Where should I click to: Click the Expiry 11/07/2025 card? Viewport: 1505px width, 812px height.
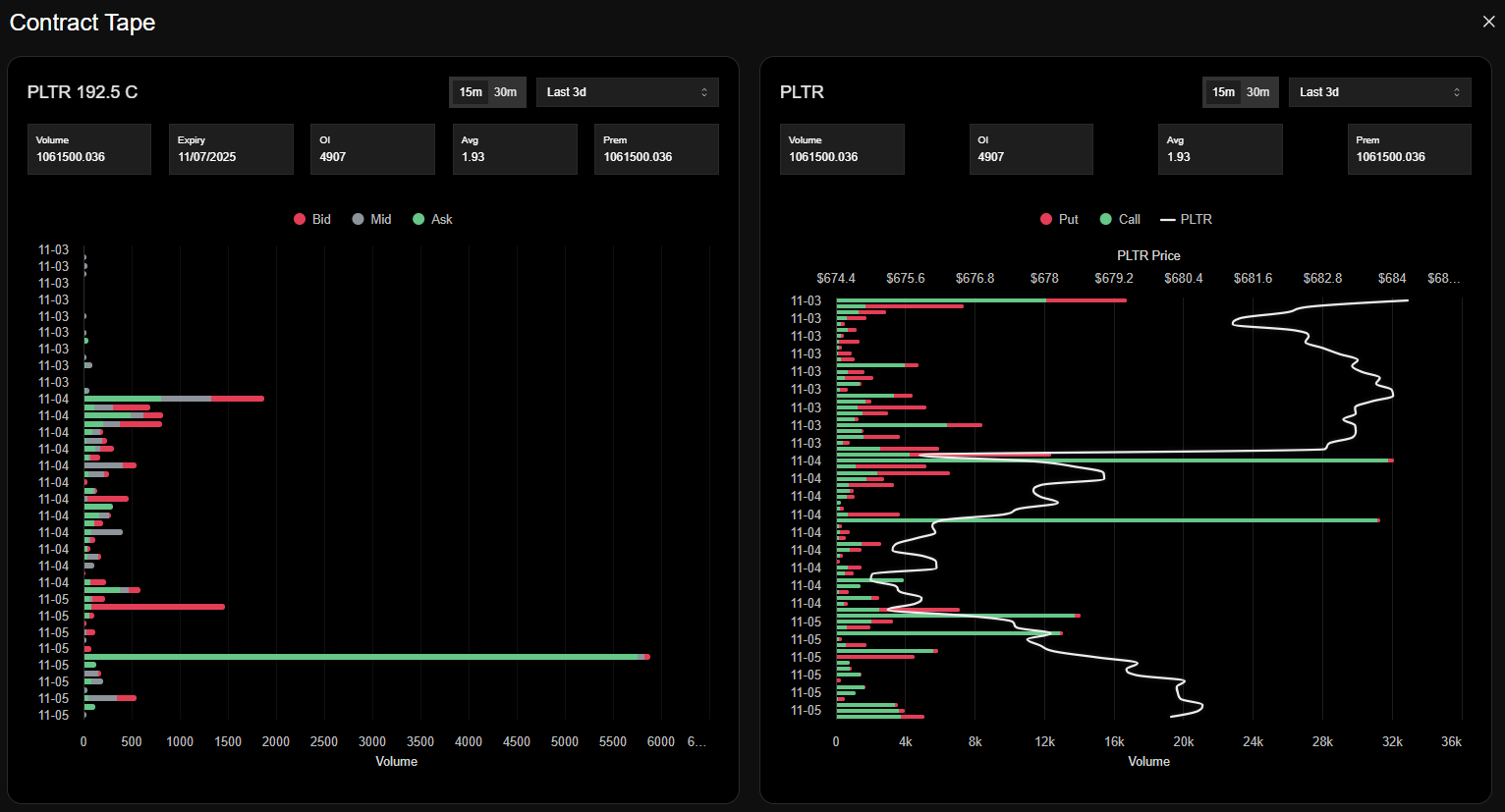pyautogui.click(x=231, y=149)
